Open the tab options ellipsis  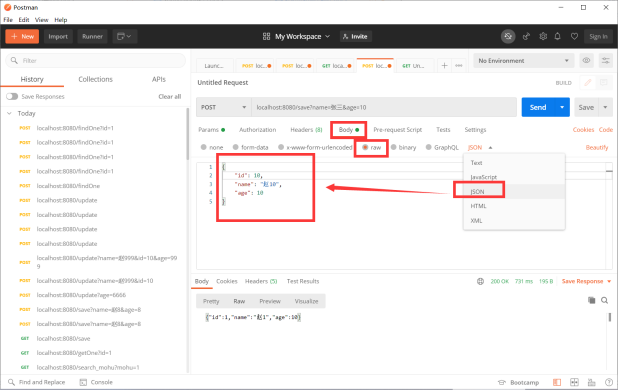click(x=458, y=66)
